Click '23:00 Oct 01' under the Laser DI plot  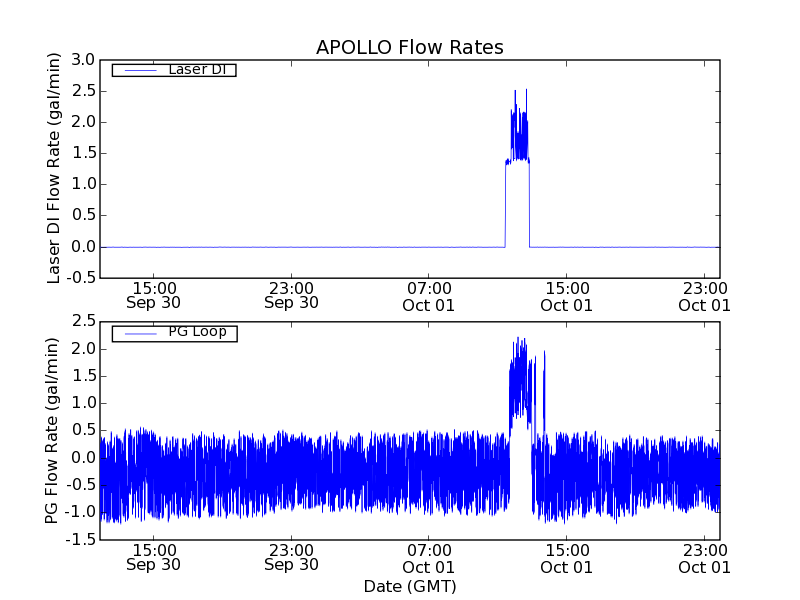coord(705,297)
